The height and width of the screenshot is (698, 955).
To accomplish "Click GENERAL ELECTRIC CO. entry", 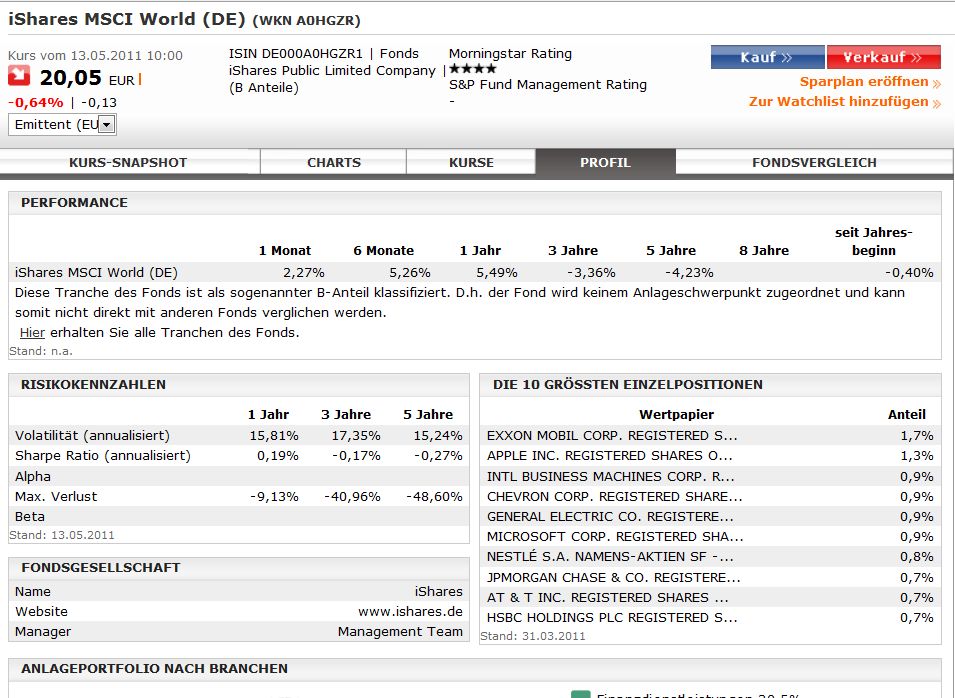I will (x=610, y=516).
